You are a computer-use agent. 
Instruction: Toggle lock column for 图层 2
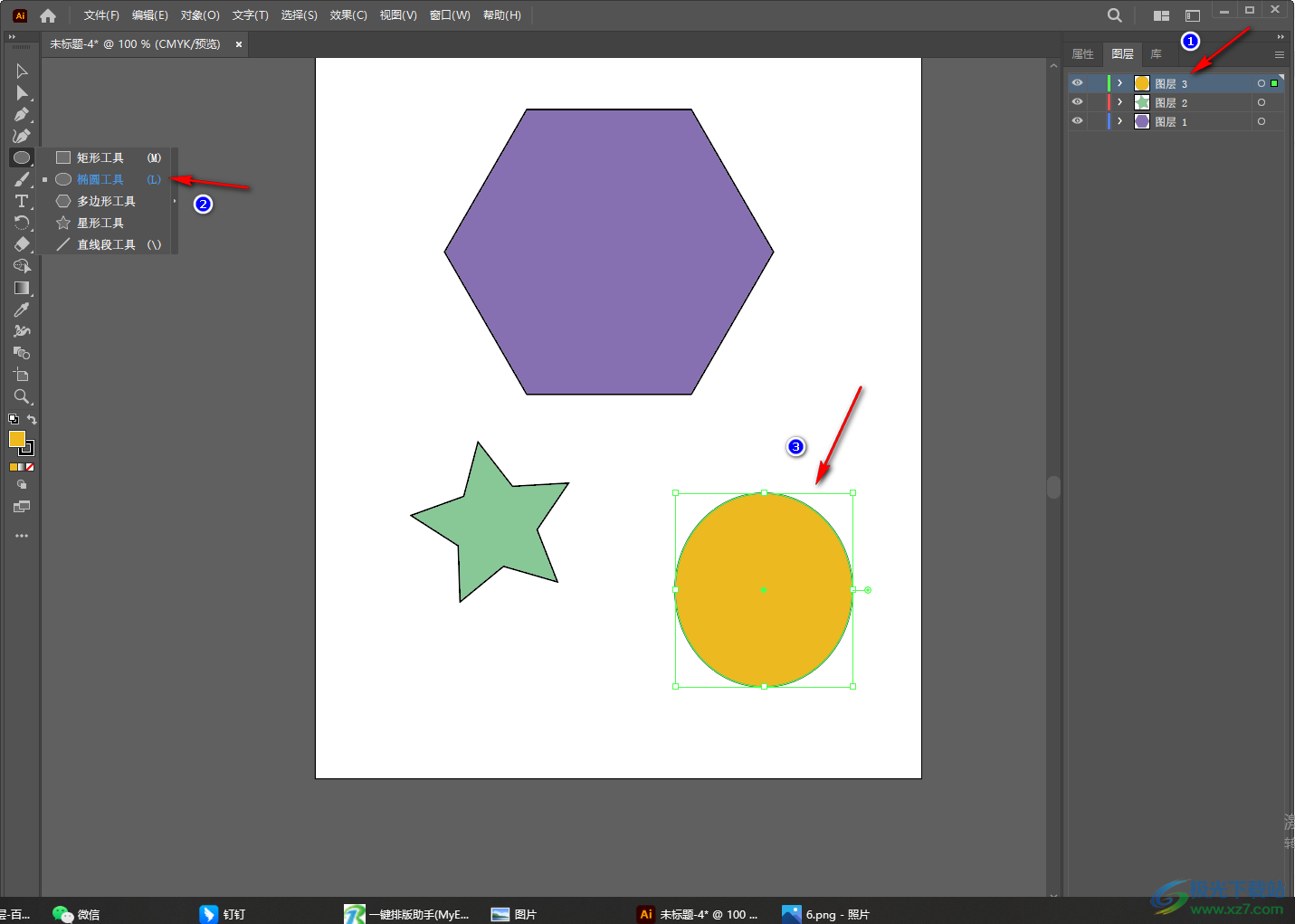tap(1095, 102)
